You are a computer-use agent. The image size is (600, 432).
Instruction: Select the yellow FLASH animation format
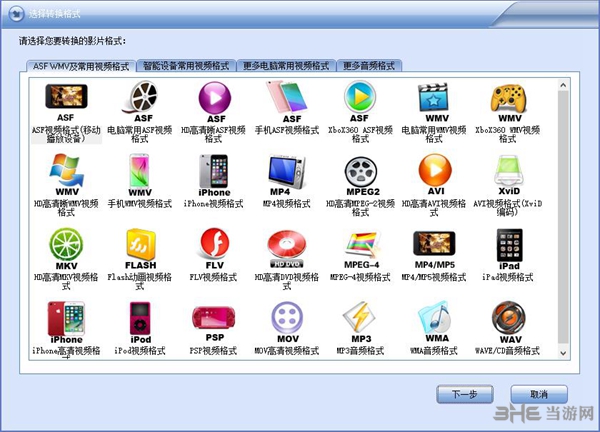pos(140,259)
